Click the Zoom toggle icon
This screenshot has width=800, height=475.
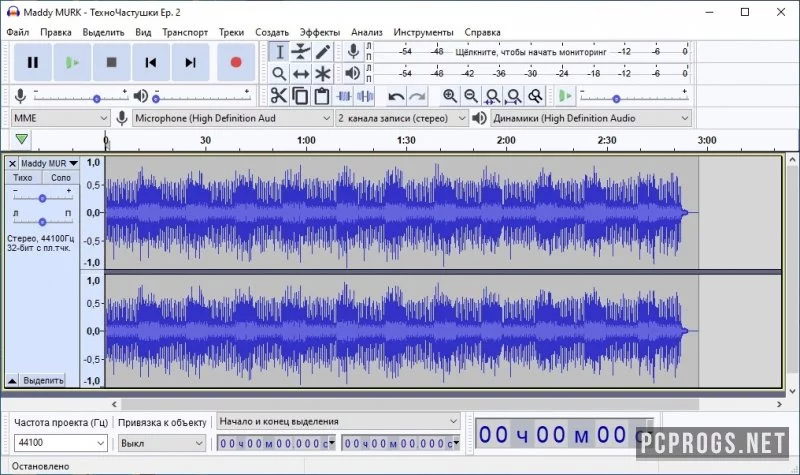pos(535,96)
